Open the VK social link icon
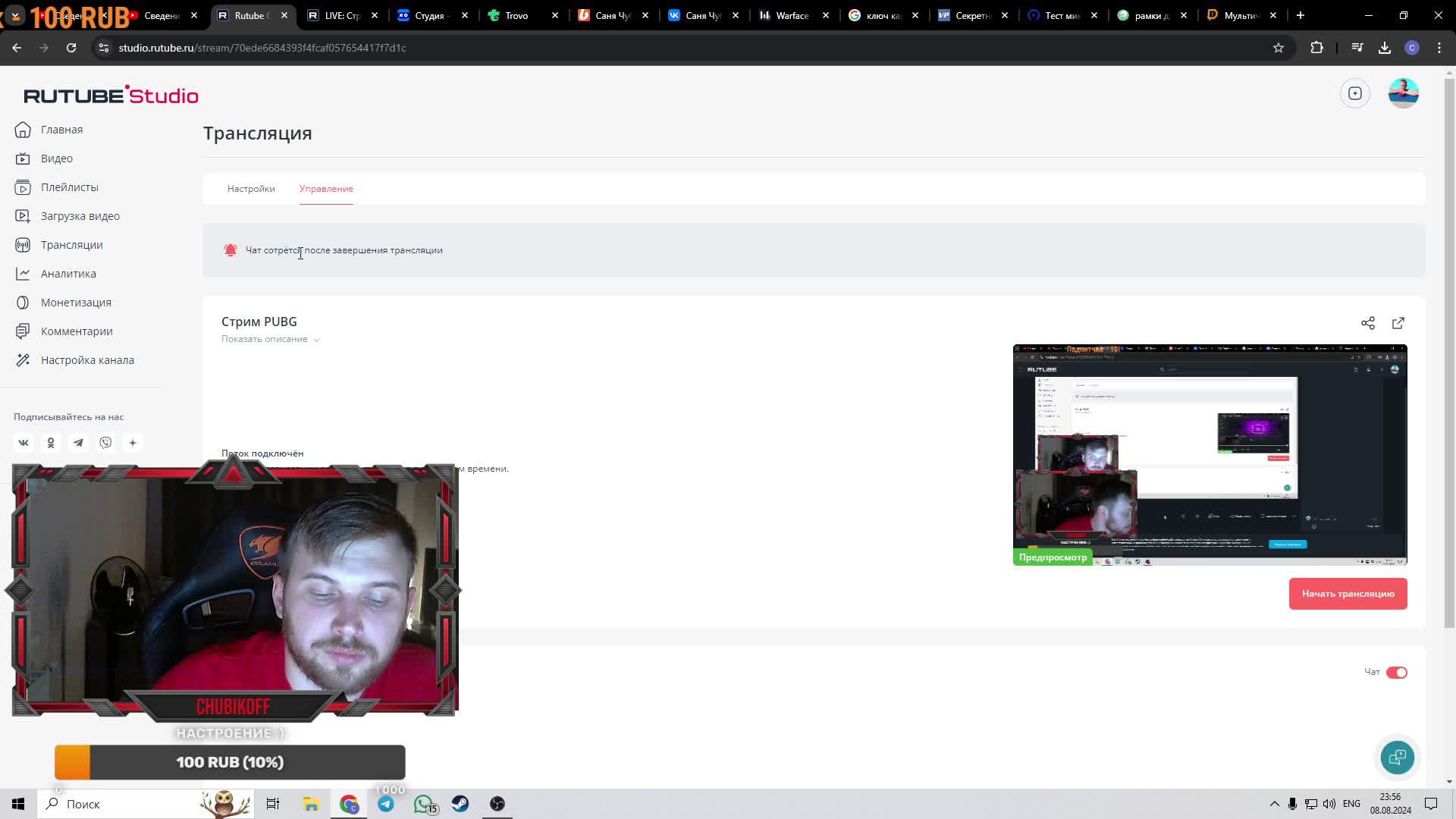1456x819 pixels. point(24,443)
